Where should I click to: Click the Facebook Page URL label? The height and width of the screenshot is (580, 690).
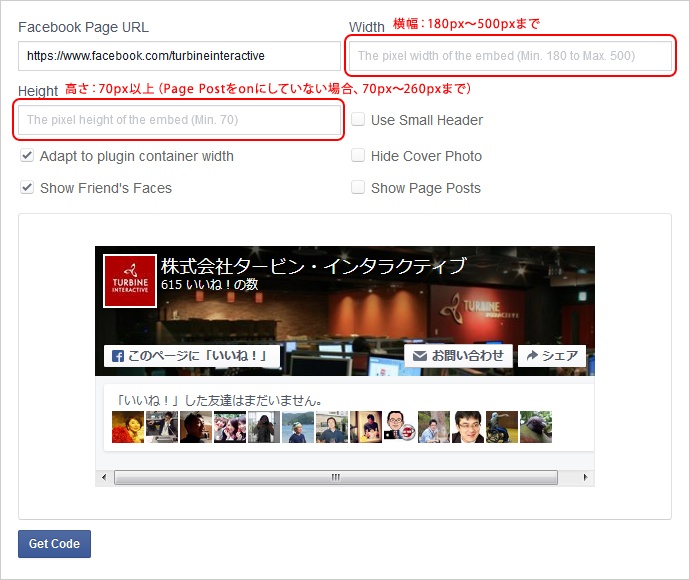click(x=83, y=27)
